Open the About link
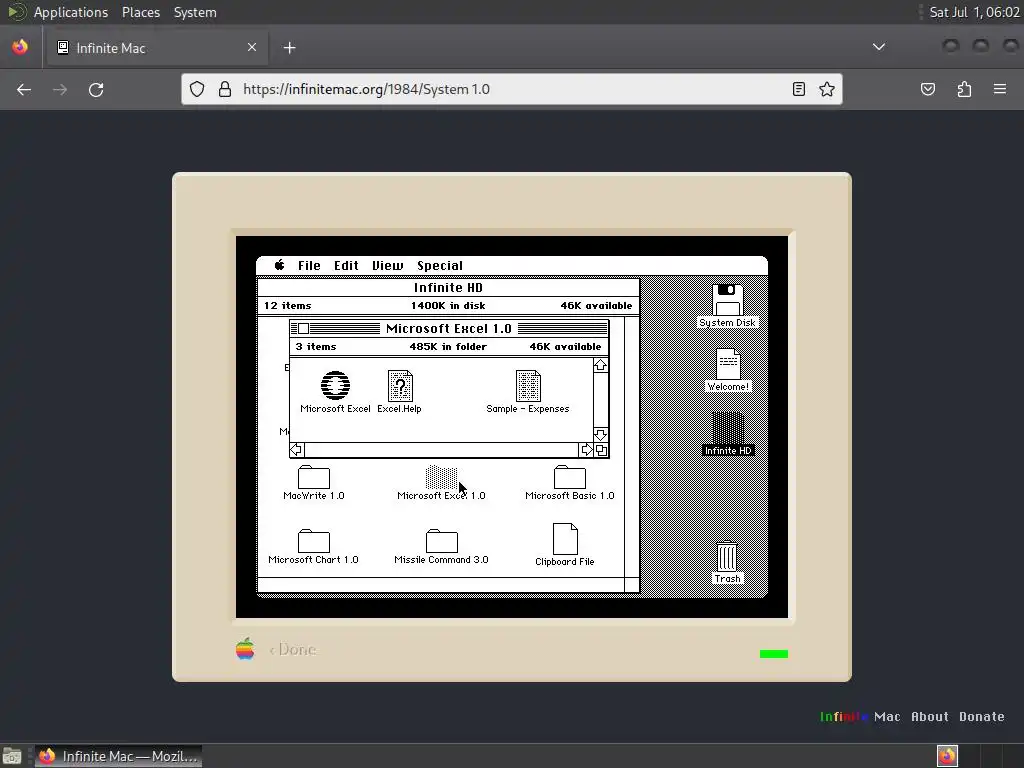The width and height of the screenshot is (1024, 768). (930, 716)
